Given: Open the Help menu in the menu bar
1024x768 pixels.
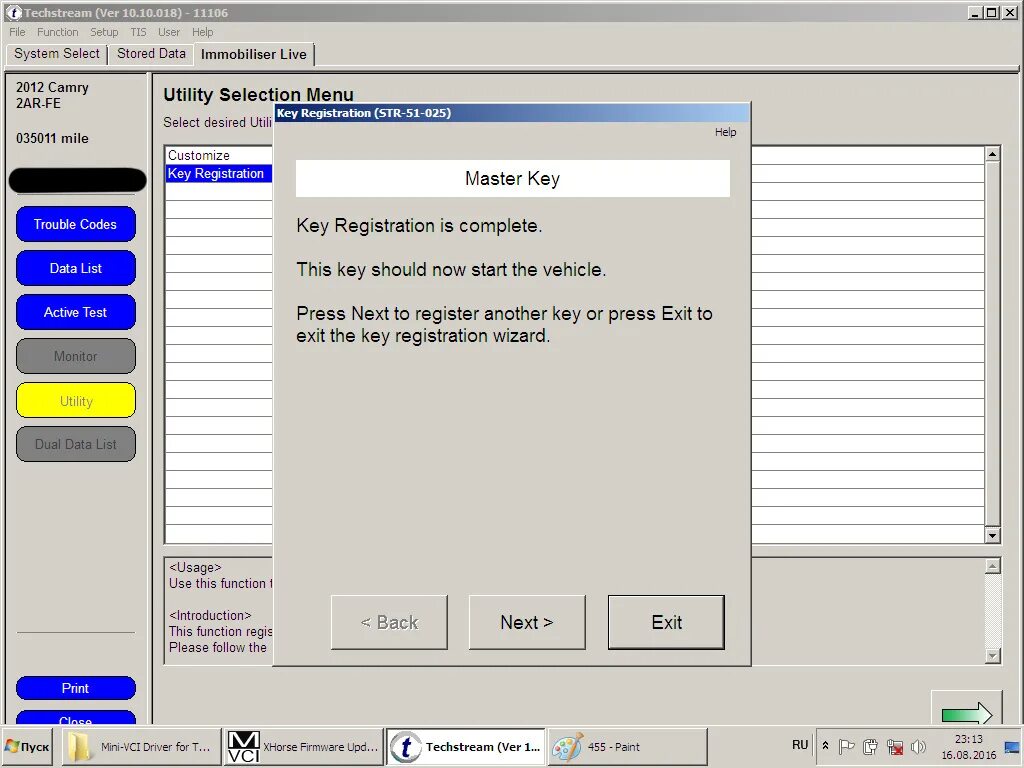Looking at the screenshot, I should [202, 32].
